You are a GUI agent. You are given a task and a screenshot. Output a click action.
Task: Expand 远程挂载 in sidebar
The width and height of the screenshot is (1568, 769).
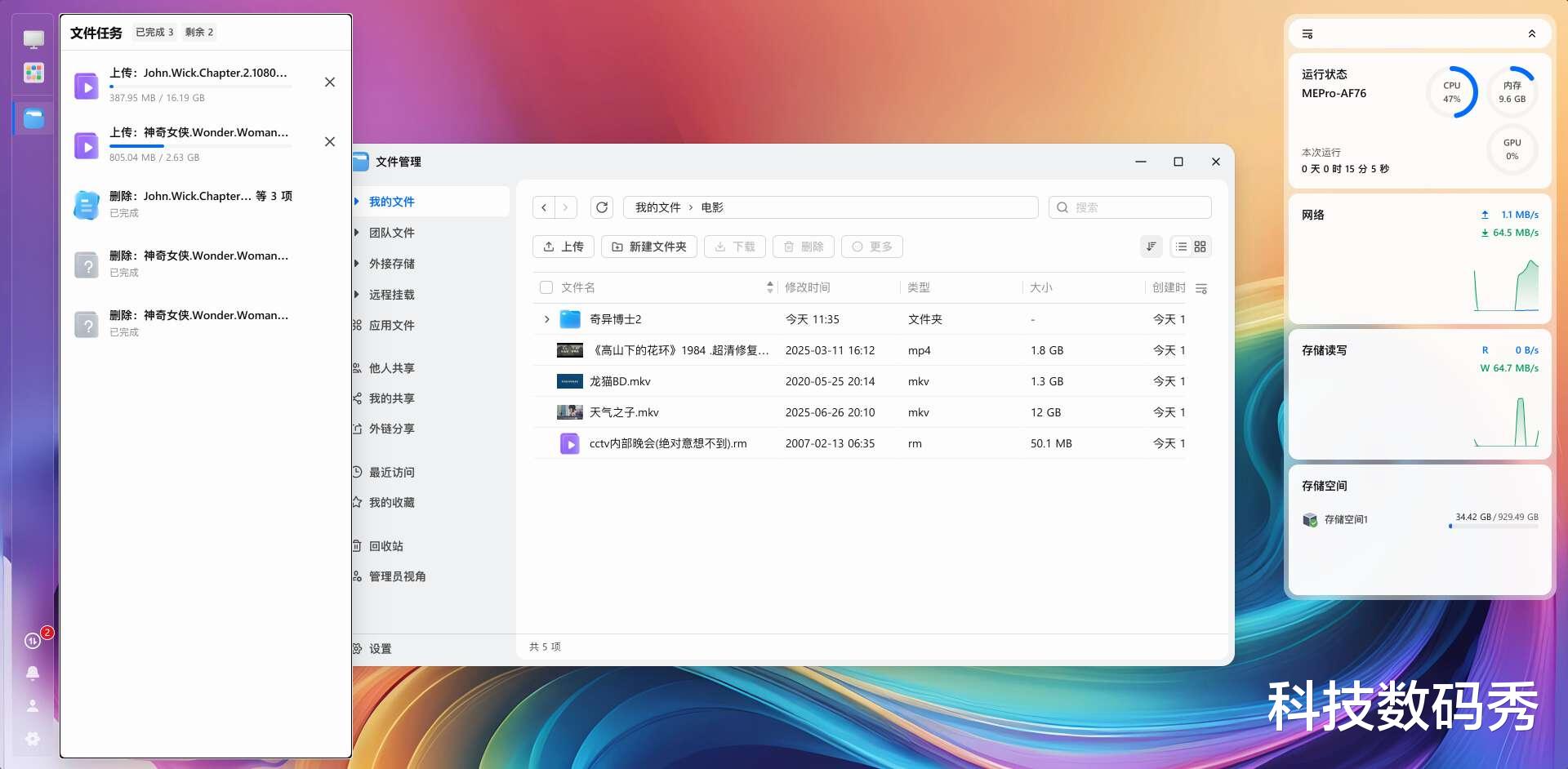(357, 295)
